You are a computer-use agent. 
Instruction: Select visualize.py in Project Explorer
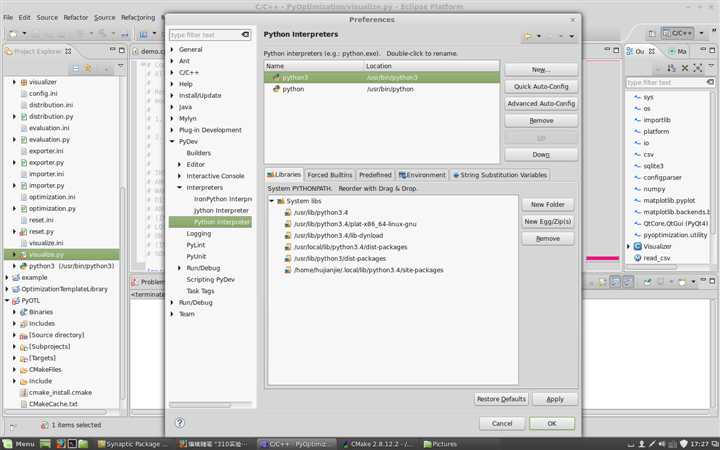point(46,254)
